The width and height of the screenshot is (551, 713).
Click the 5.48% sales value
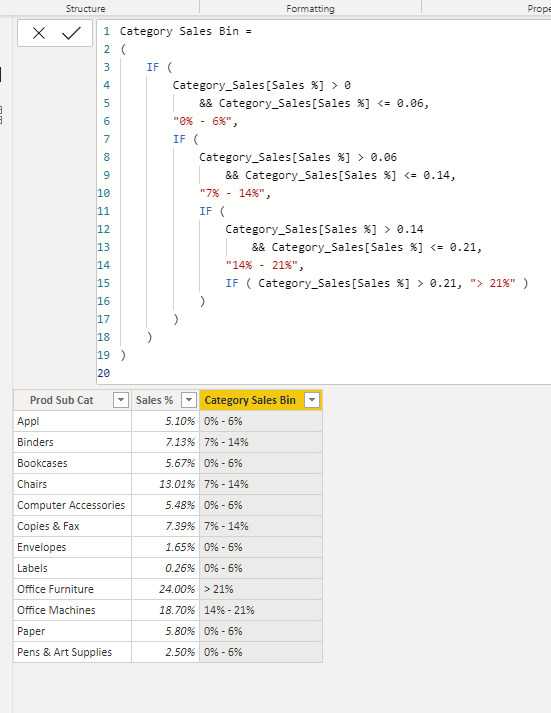point(165,505)
